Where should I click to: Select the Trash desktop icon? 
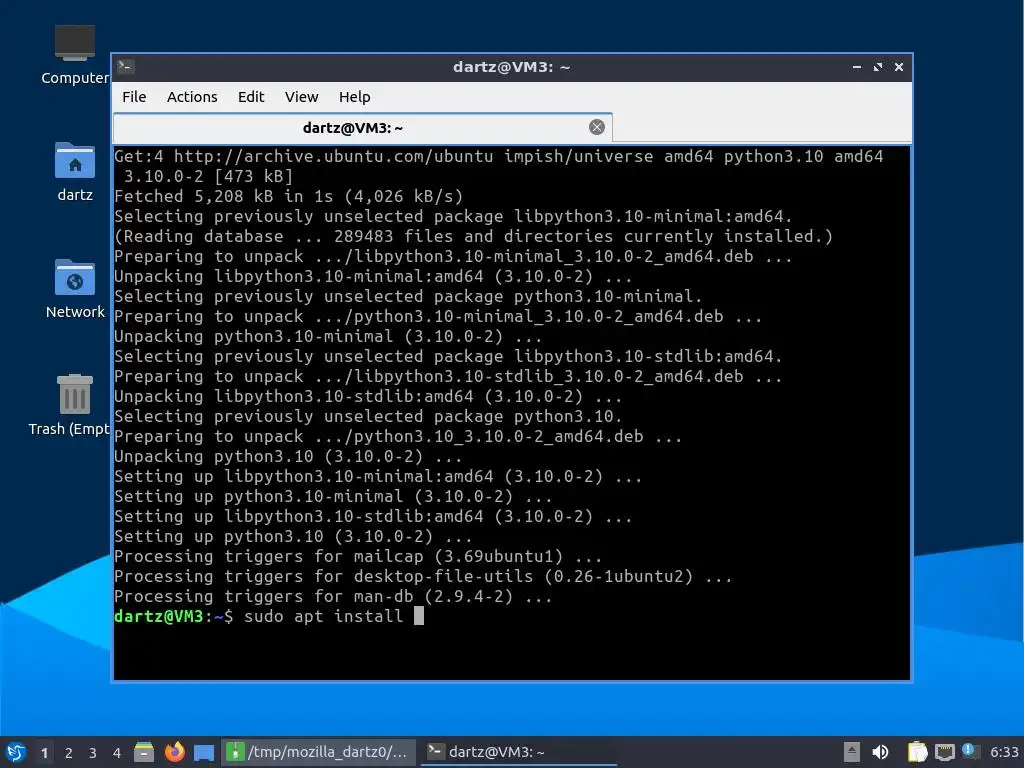coord(71,405)
